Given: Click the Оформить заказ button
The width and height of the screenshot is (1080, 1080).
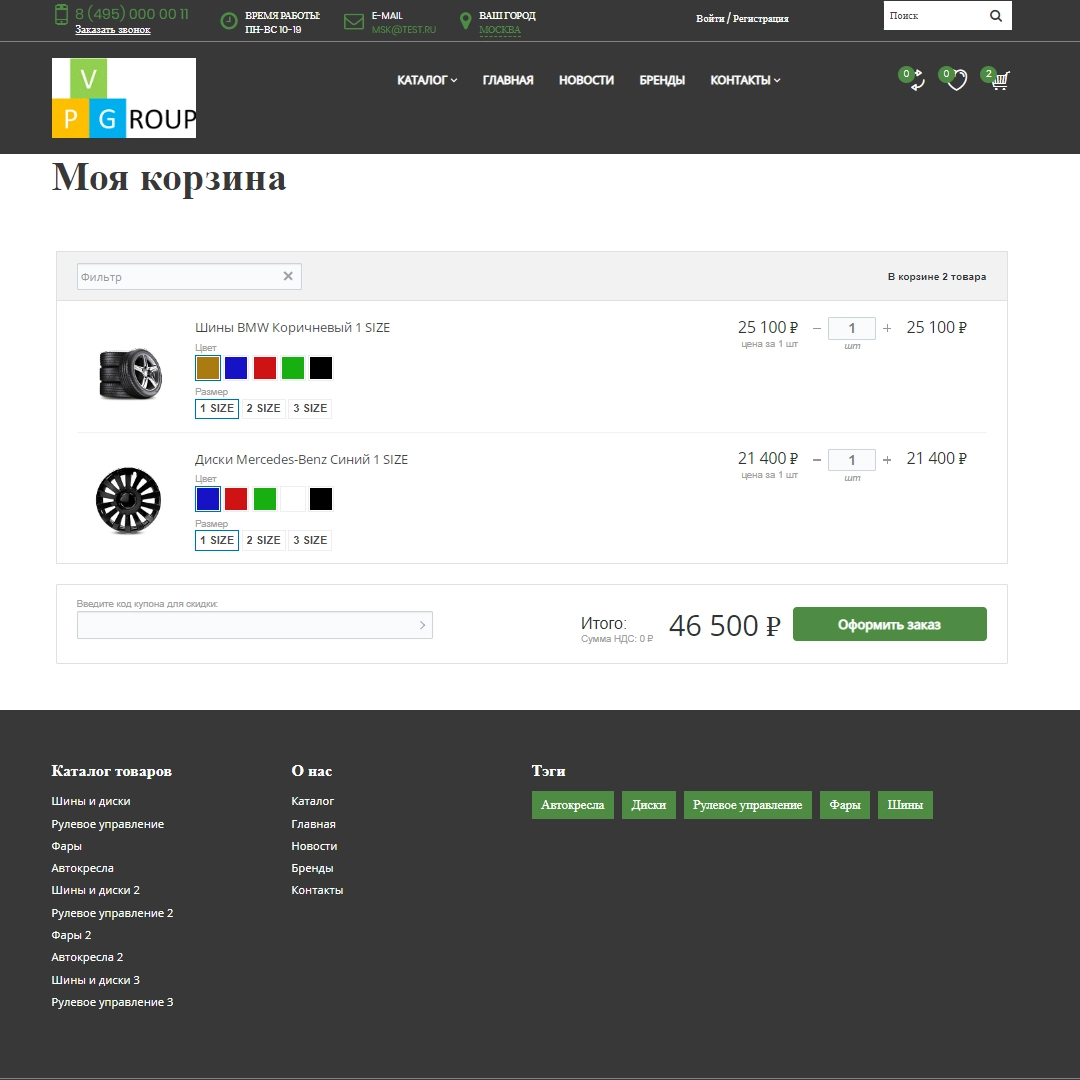Looking at the screenshot, I should [889, 623].
